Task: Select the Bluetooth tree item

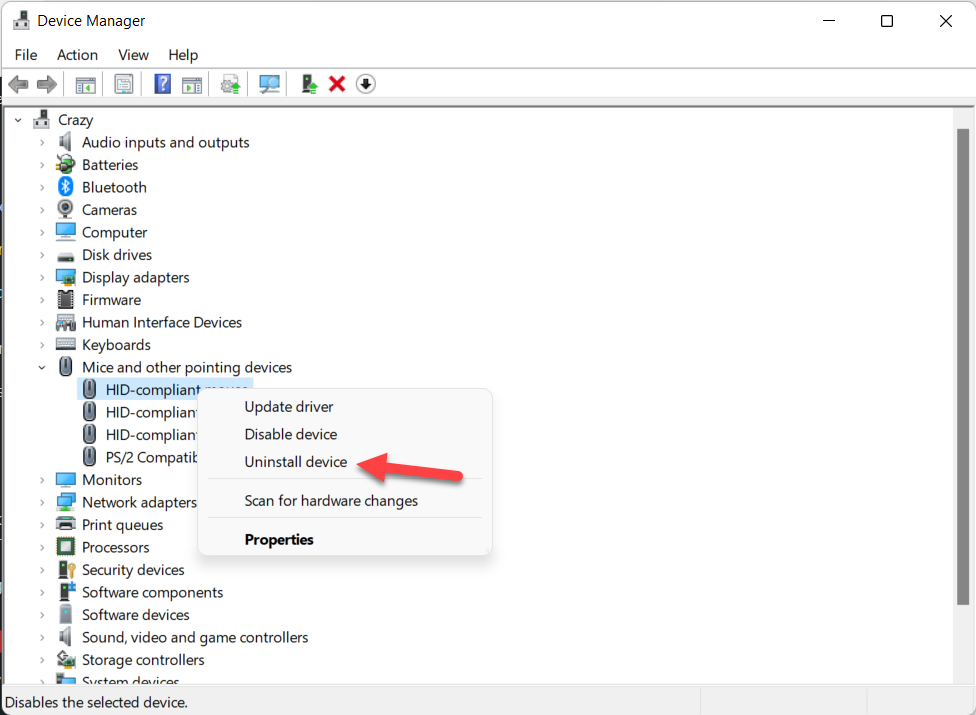Action: click(114, 188)
